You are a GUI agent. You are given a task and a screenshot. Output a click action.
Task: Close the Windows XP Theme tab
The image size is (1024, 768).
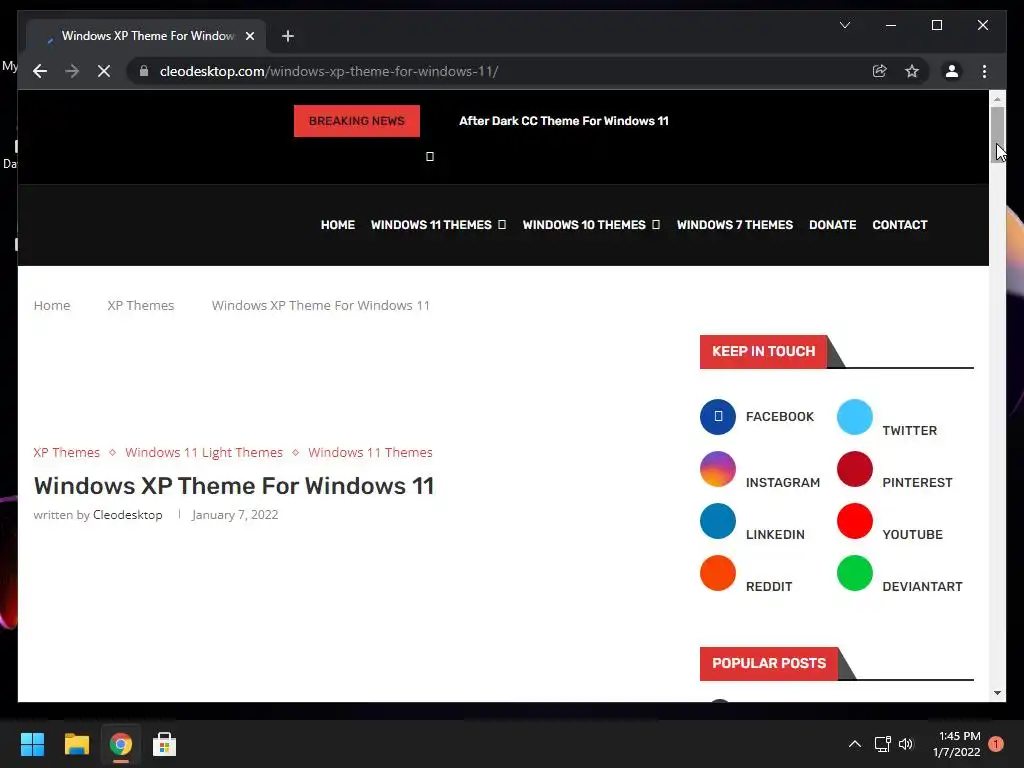click(x=249, y=36)
